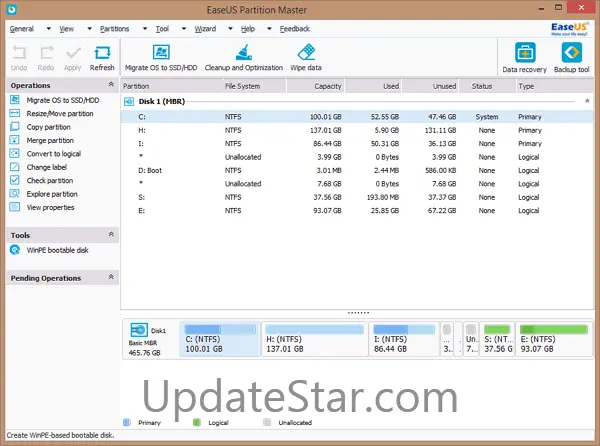Open the View menu
The image size is (600, 446).
(67, 29)
